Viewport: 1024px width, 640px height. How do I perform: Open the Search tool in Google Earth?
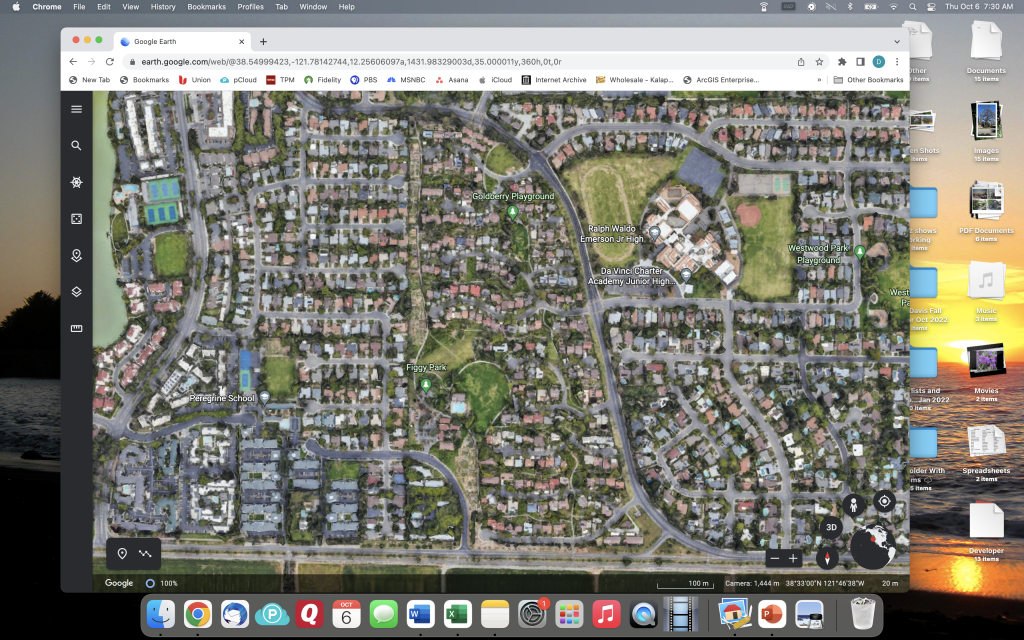point(76,145)
